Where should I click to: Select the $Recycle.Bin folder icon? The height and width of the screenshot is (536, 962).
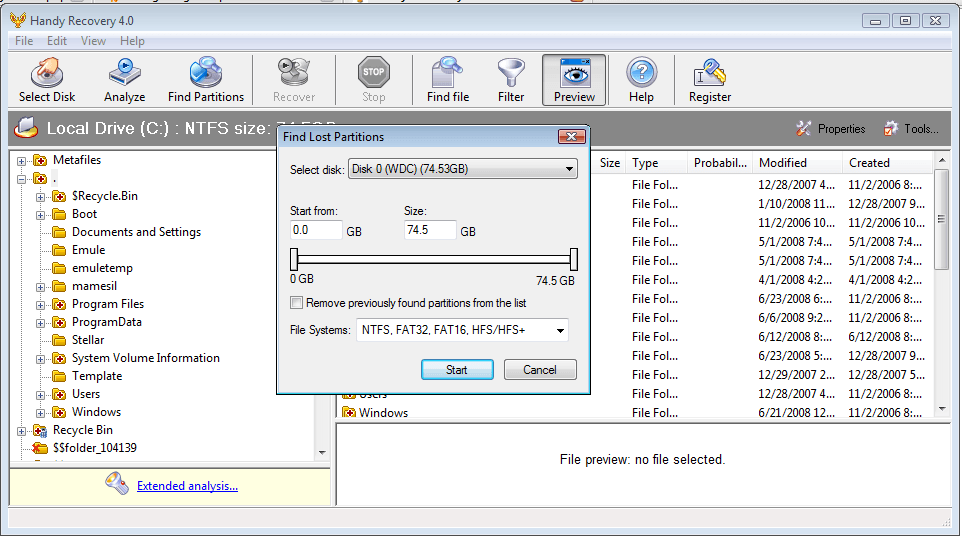(59, 196)
